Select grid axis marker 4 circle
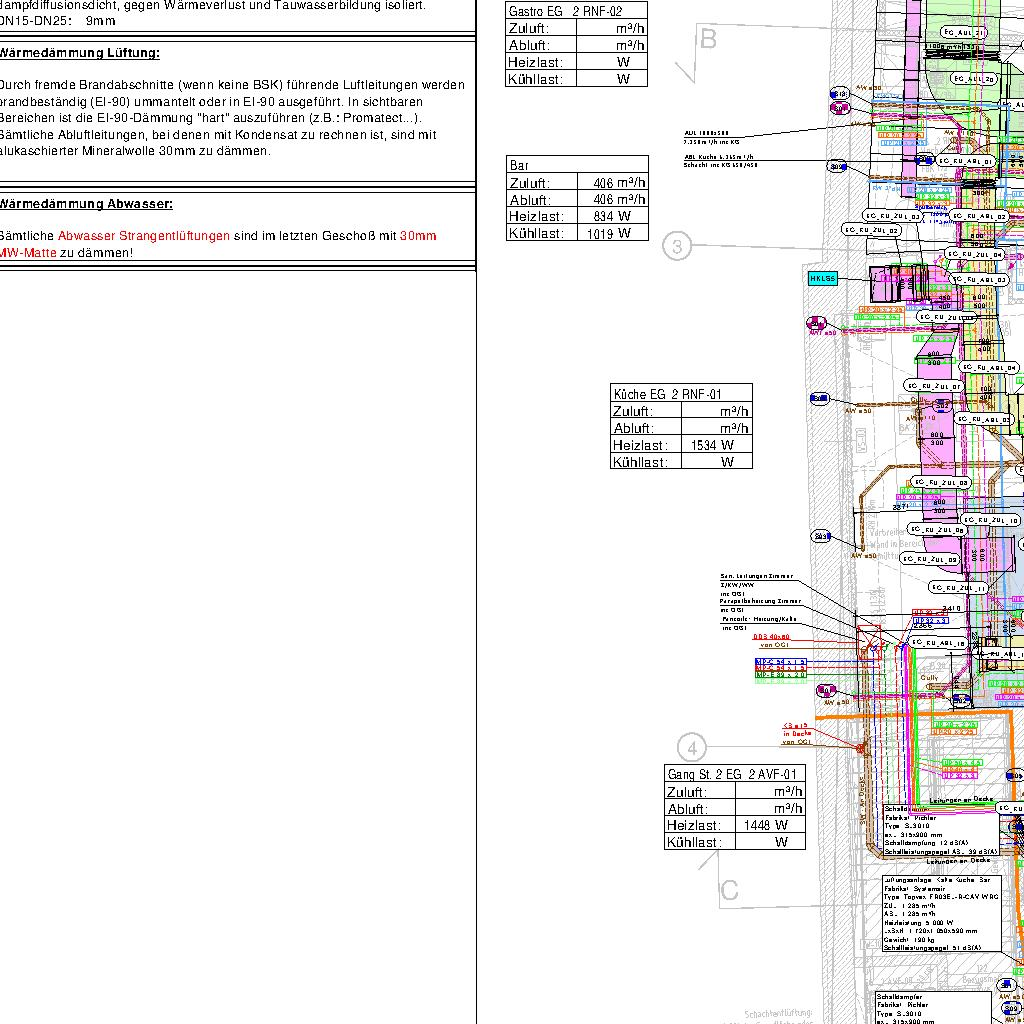The height and width of the screenshot is (1024, 1024). pos(692,747)
